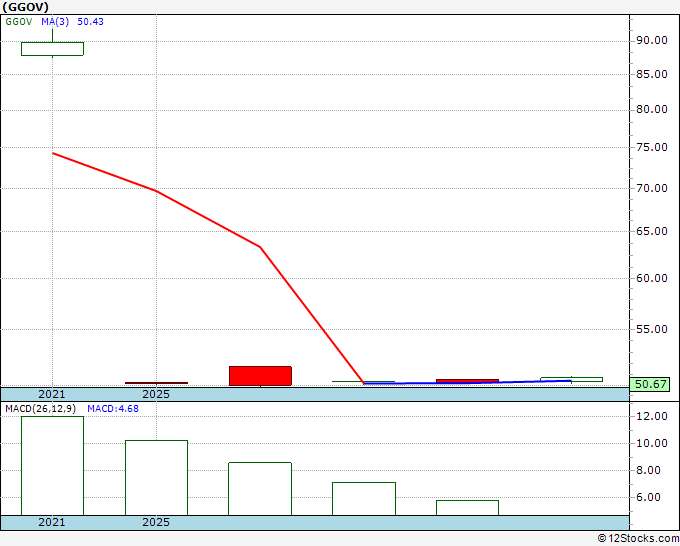Click the green hollow candlestick near 90.00
Screen dimensions: 680x546
tap(52, 49)
